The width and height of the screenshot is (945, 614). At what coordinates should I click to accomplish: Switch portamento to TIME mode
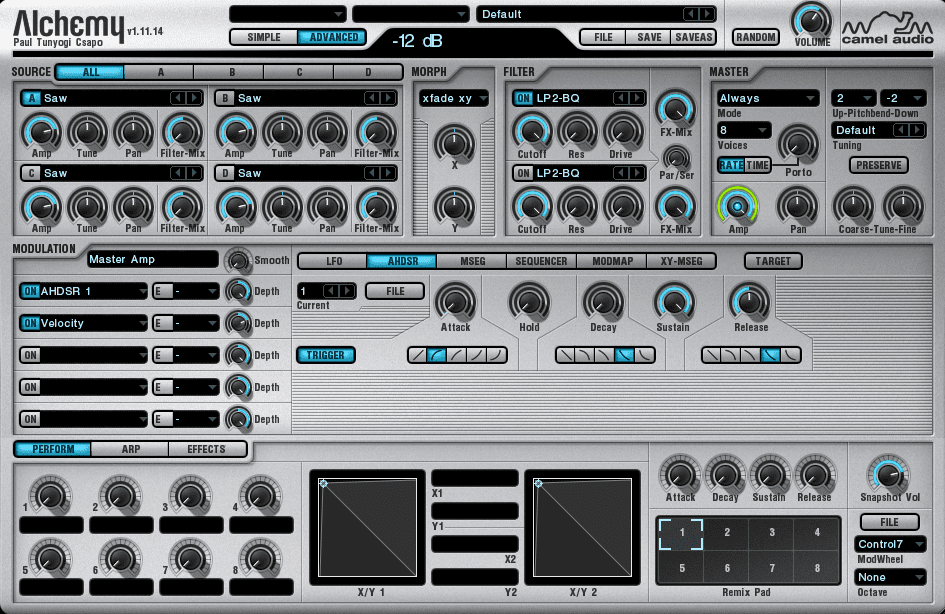coord(758,165)
